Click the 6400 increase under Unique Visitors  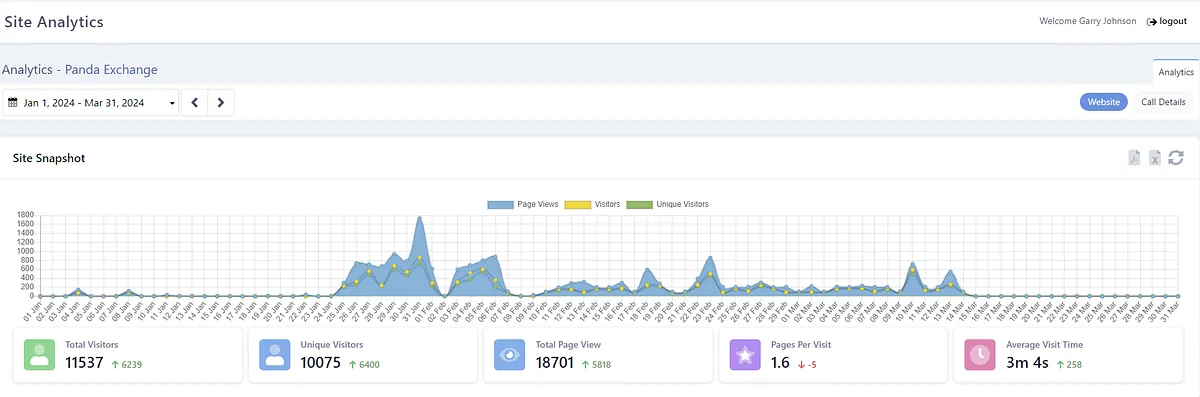[364, 364]
